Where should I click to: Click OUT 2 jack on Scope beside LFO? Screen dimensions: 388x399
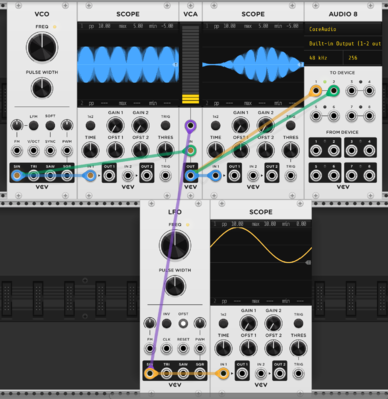[280, 373]
